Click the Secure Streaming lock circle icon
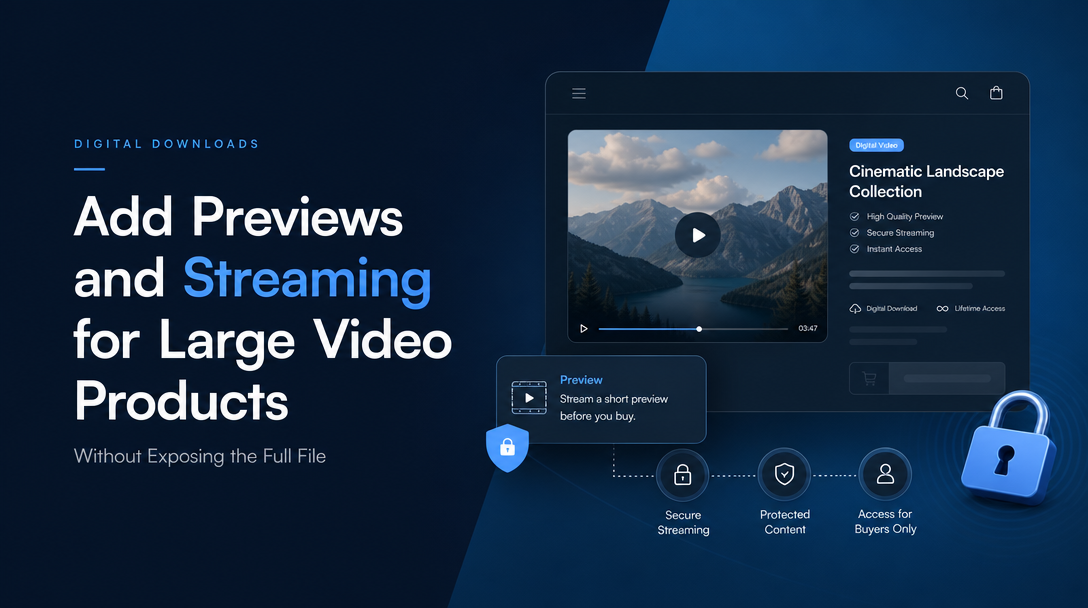The height and width of the screenshot is (608, 1088). (683, 475)
